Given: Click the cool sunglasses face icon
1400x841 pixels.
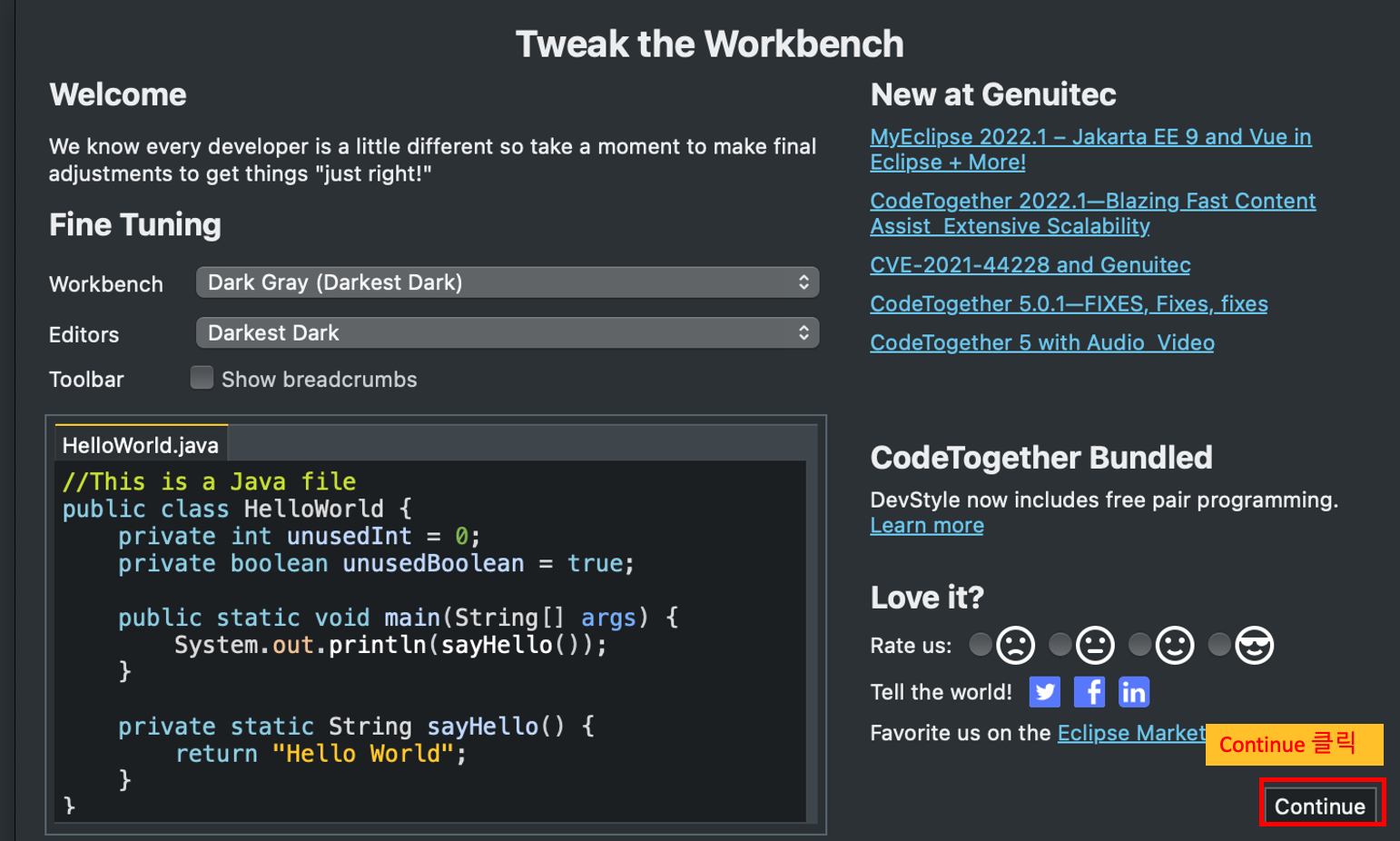Looking at the screenshot, I should click(1255, 646).
